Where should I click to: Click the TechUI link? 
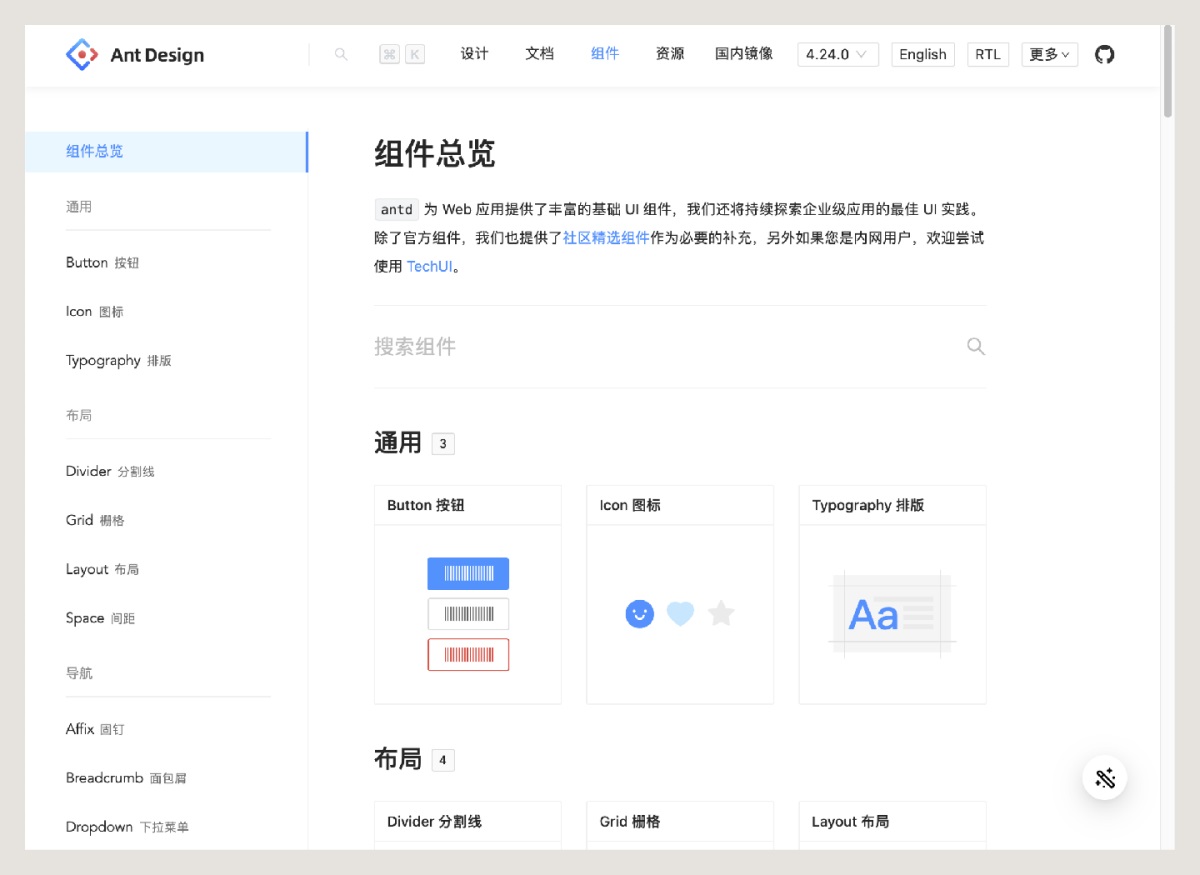tap(430, 266)
